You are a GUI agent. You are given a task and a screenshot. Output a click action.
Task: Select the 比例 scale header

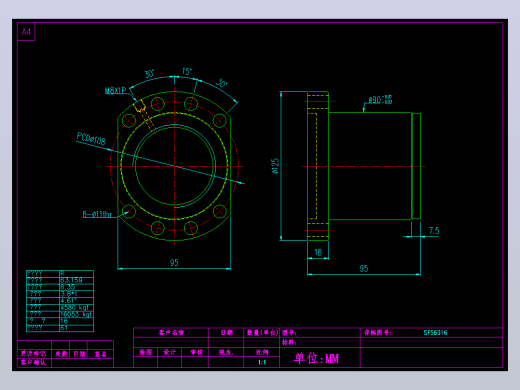click(x=262, y=352)
